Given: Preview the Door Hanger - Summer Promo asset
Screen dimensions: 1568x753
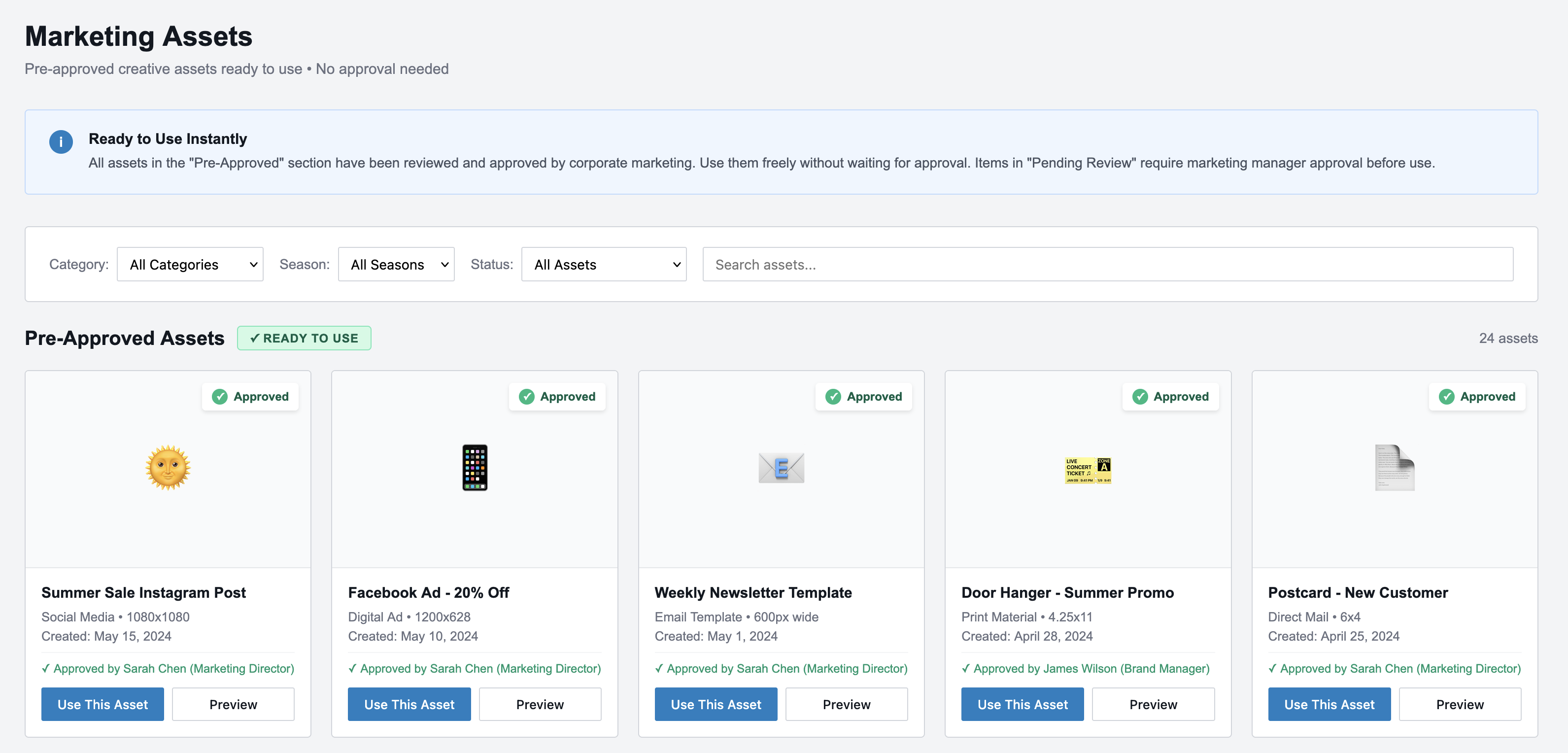Looking at the screenshot, I should click(x=1153, y=704).
